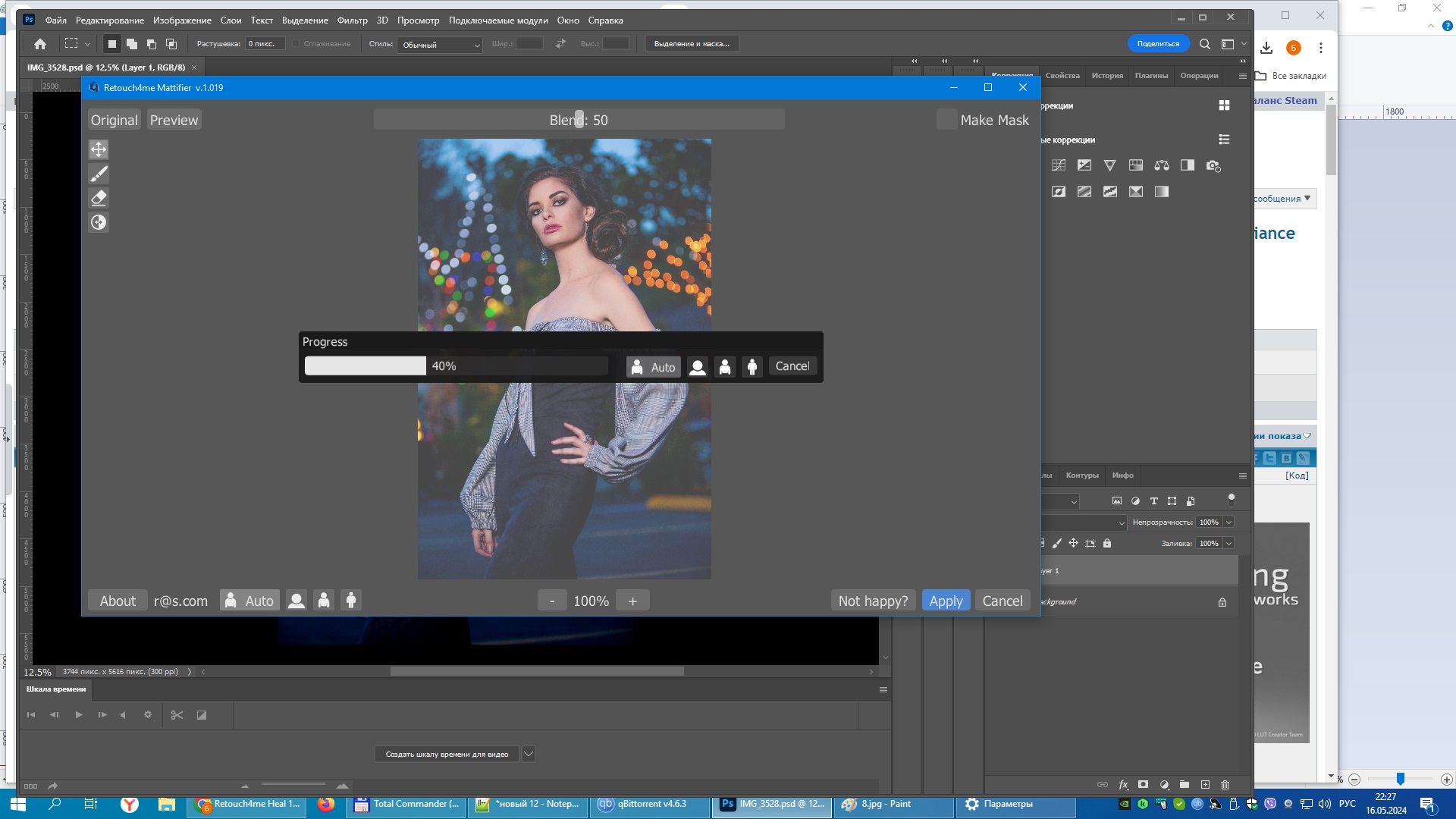Screen dimensions: 1456x819
Task: Toggle the Original view button
Action: [x=115, y=120]
